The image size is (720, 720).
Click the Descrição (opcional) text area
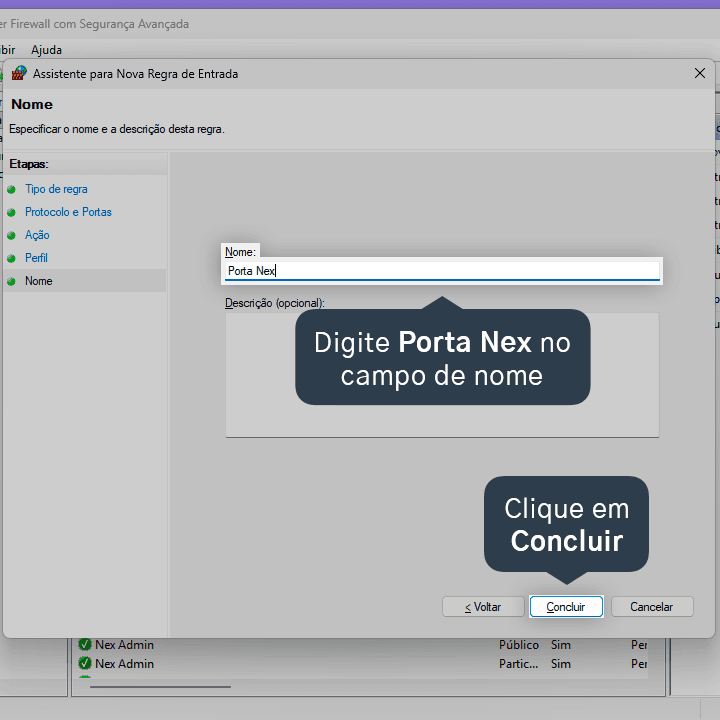(x=442, y=375)
